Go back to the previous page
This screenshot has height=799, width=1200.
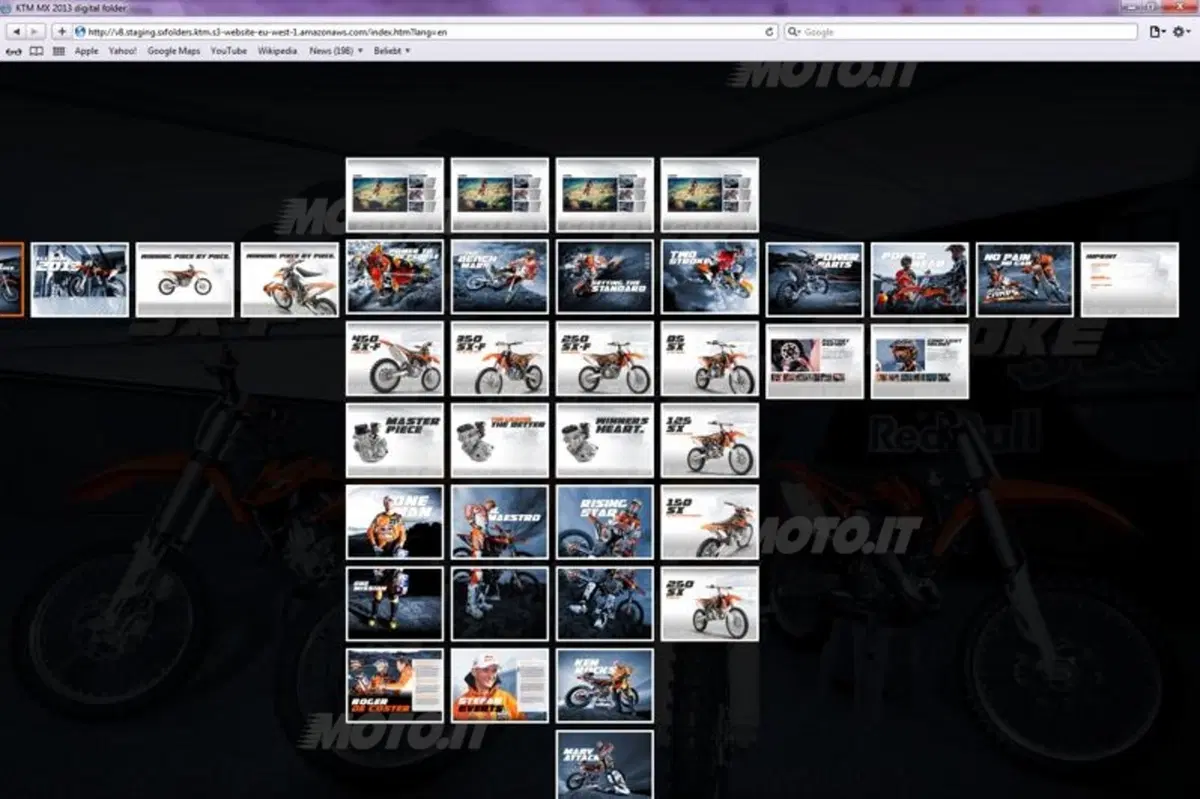(16, 32)
